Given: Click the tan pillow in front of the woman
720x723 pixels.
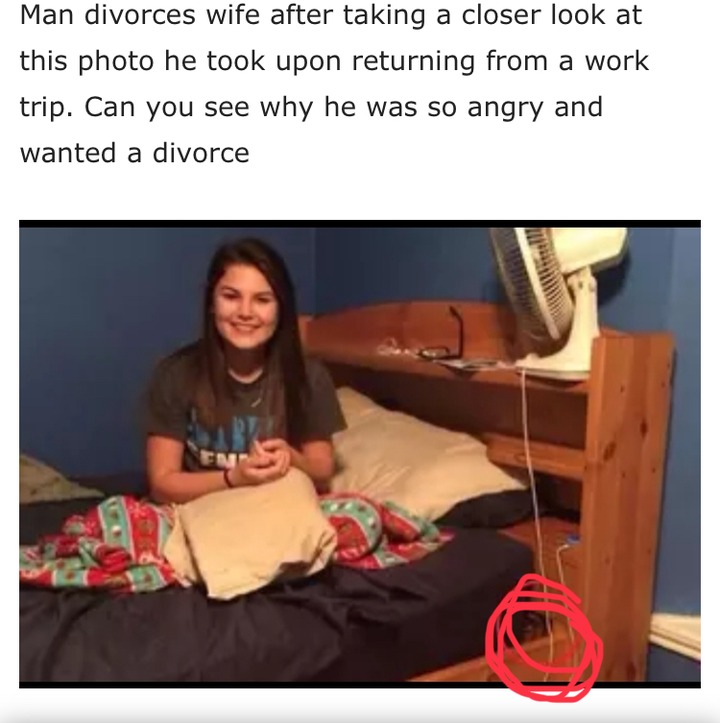Looking at the screenshot, I should [249, 535].
